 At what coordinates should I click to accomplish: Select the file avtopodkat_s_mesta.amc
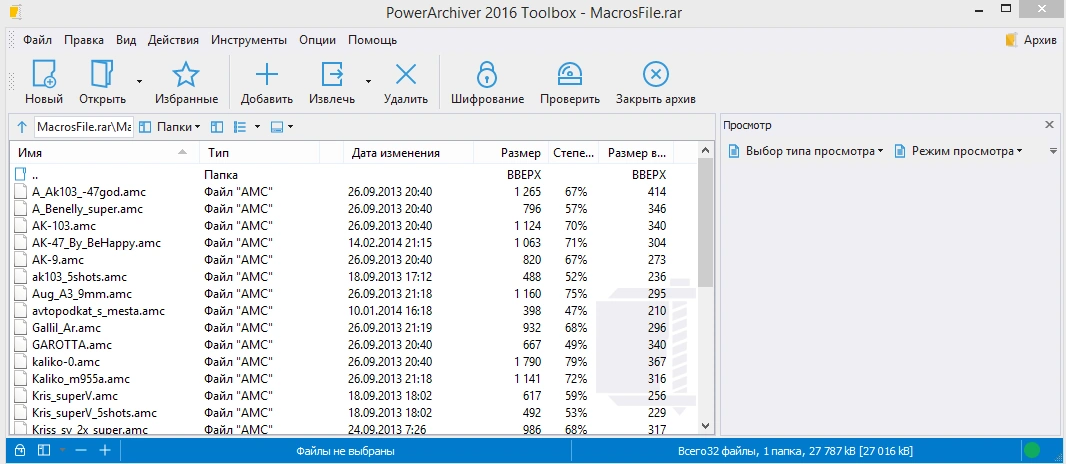98,310
